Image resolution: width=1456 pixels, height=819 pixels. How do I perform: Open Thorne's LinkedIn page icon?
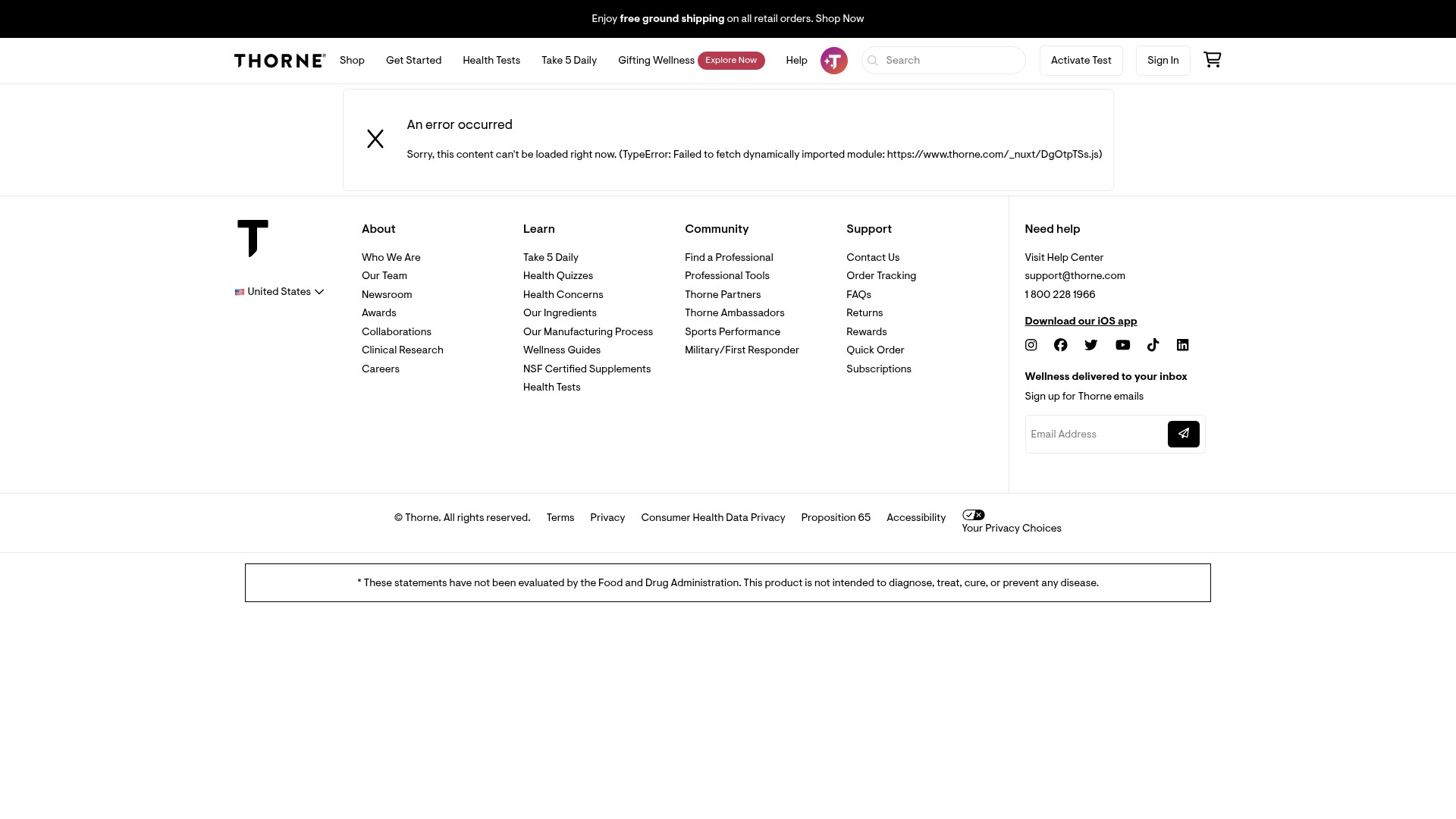(1182, 345)
